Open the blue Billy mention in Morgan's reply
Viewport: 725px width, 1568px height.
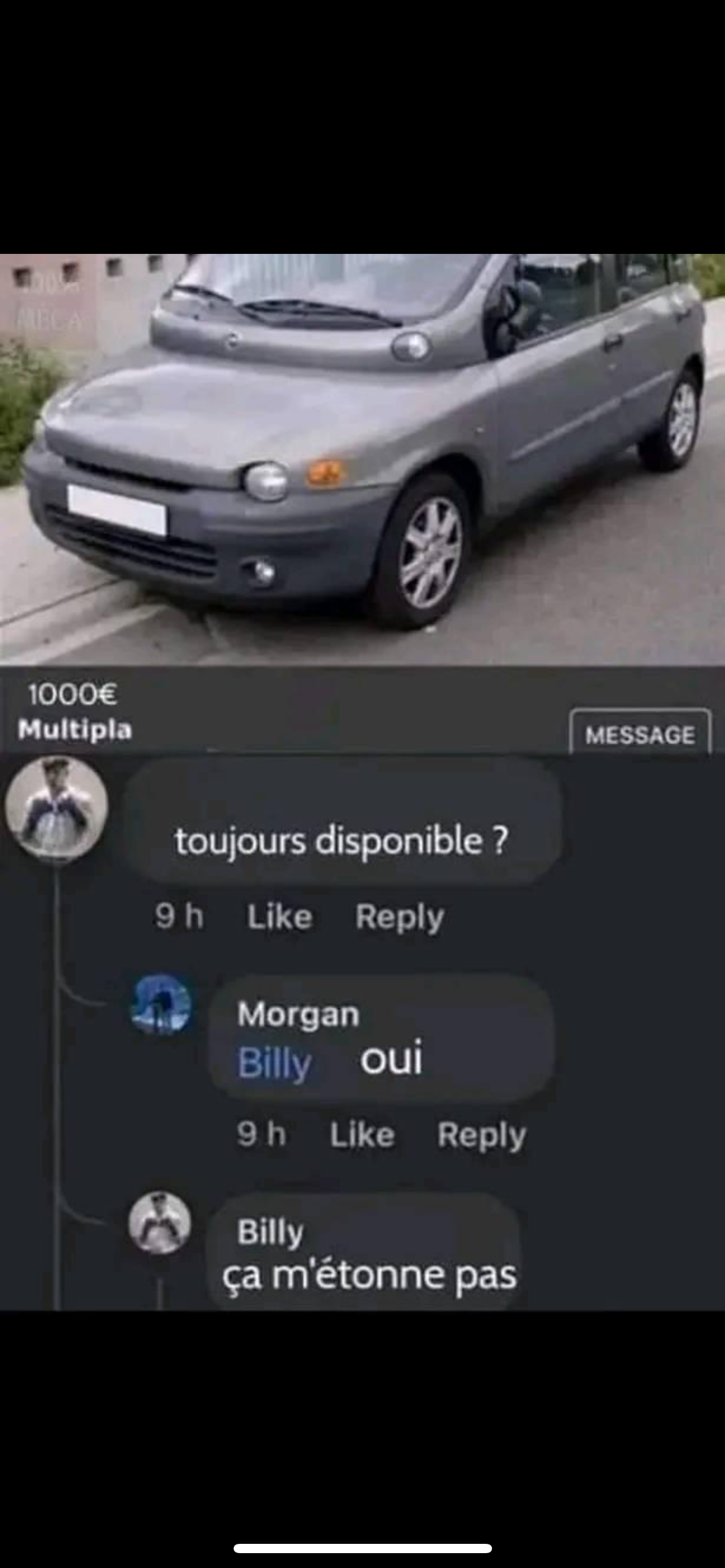coord(275,1063)
